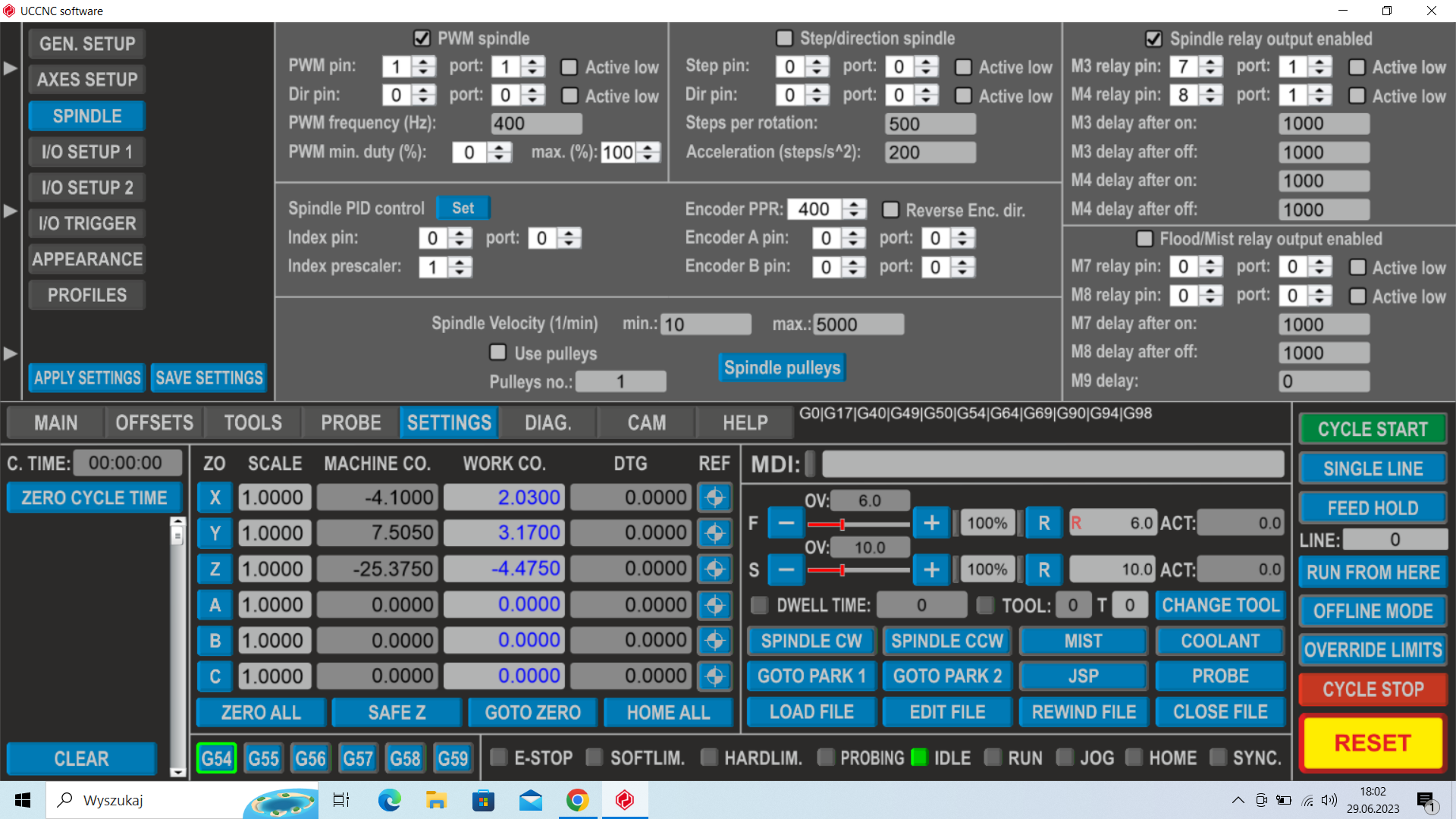Image resolution: width=1456 pixels, height=819 pixels.
Task: Enable Flood/Mist relay output checkbox
Action: coord(1144,239)
